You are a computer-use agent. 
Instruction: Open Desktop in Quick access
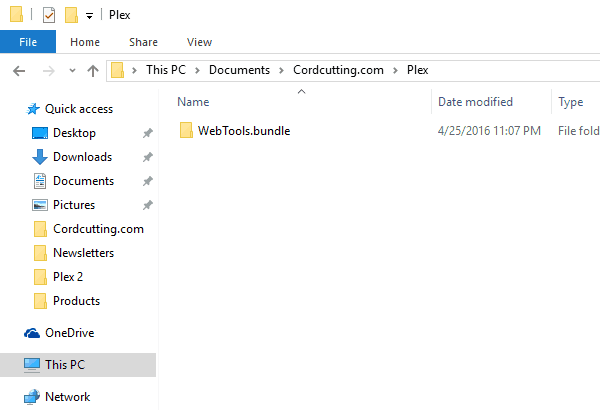pos(74,133)
